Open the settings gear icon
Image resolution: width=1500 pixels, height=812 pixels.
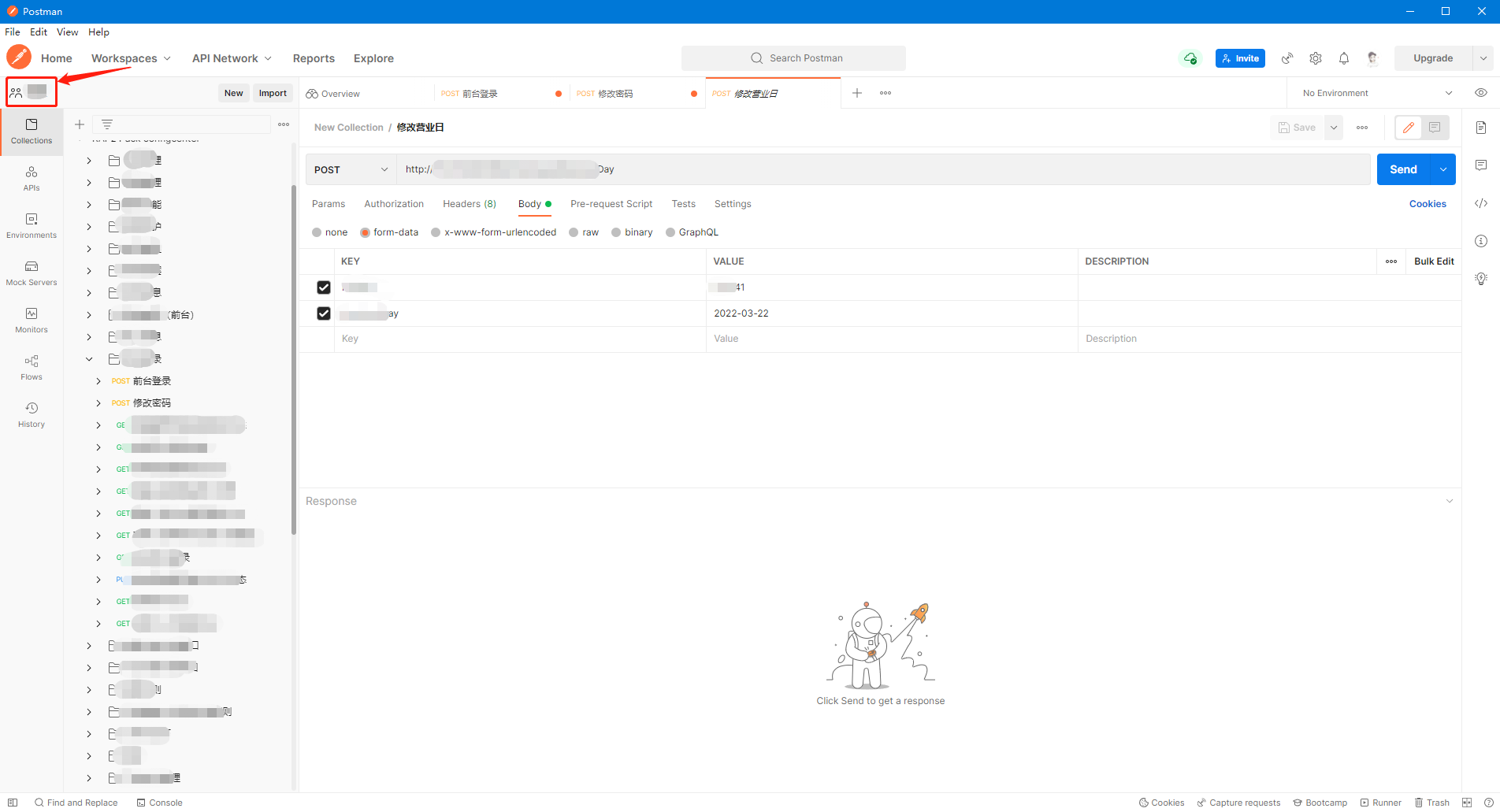click(1316, 58)
